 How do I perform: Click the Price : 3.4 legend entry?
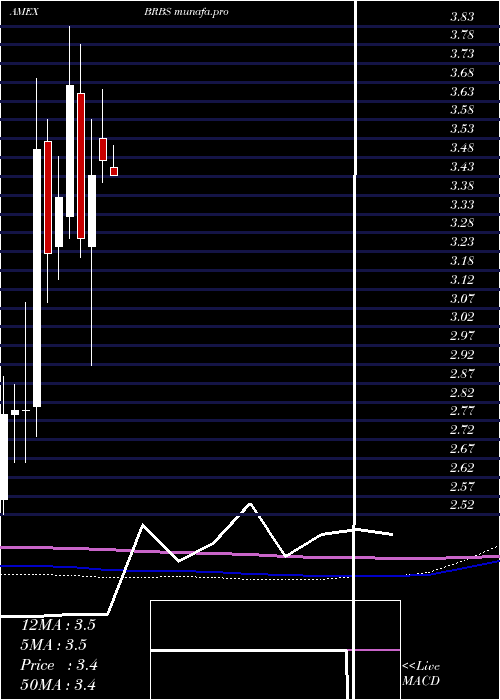[58, 665]
